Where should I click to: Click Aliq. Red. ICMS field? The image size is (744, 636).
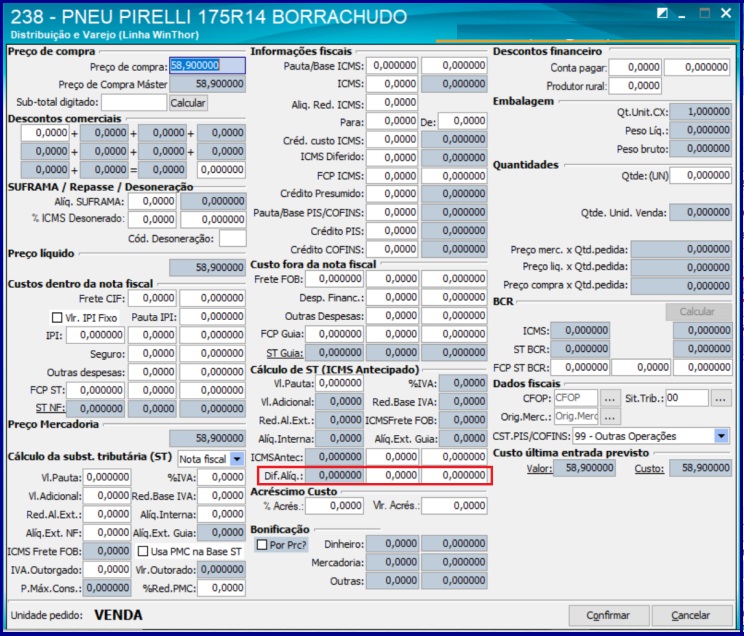pos(392,103)
